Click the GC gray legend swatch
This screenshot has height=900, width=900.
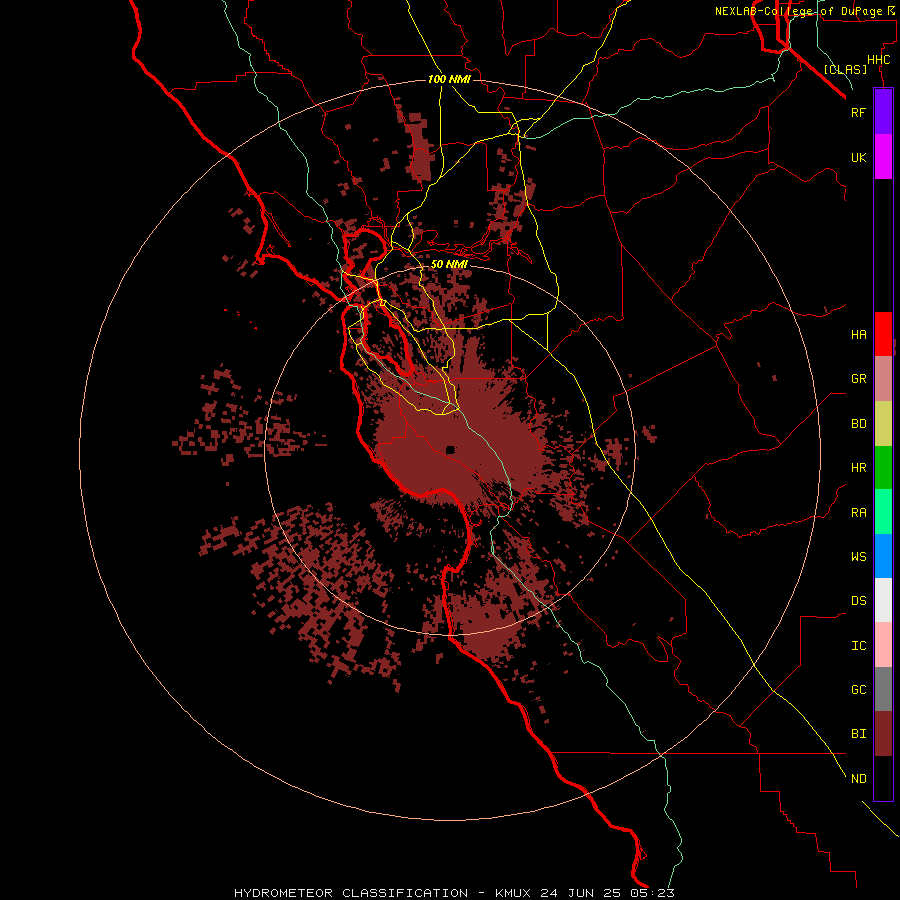(x=883, y=689)
